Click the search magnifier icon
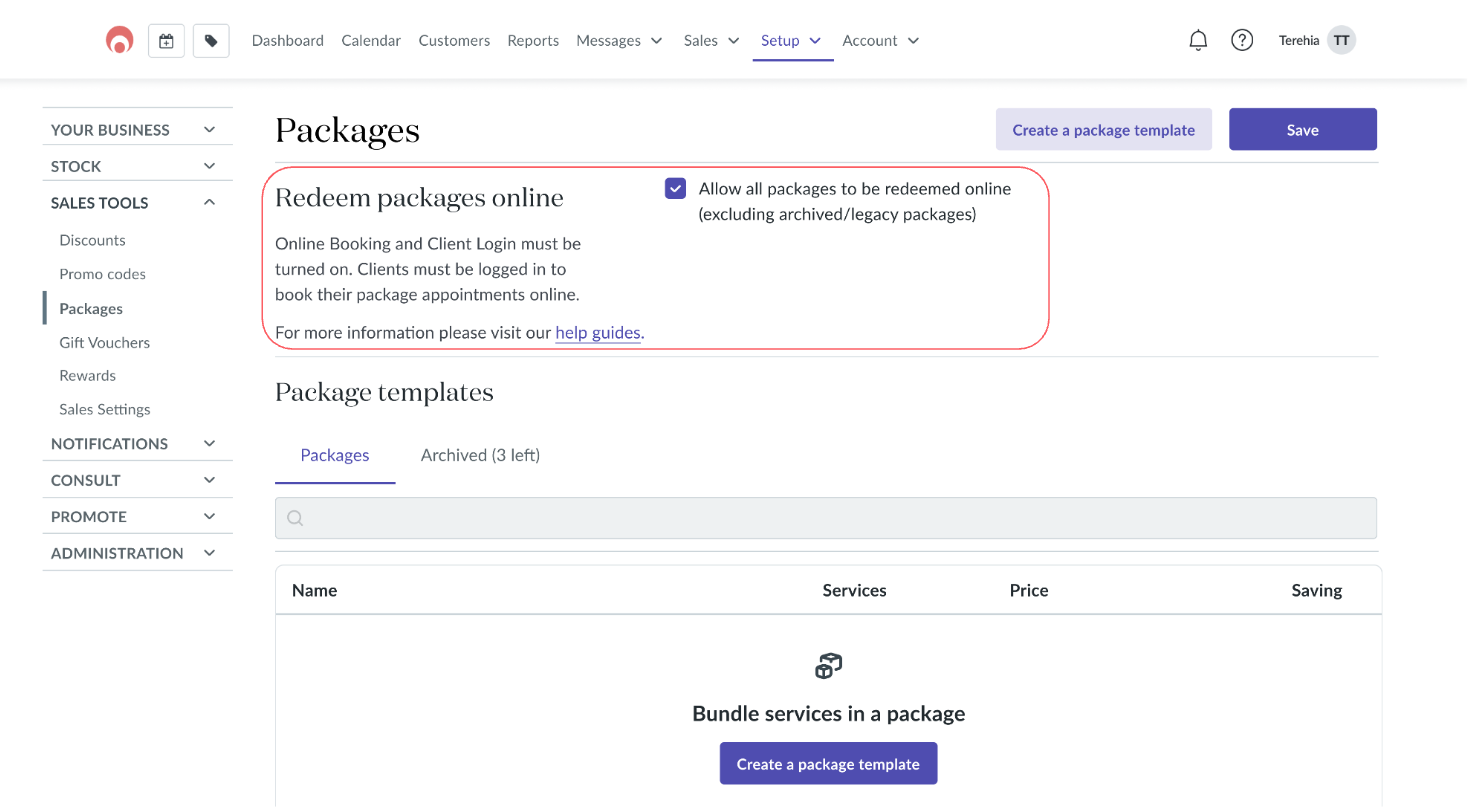Viewport: 1469px width, 812px height. point(295,518)
